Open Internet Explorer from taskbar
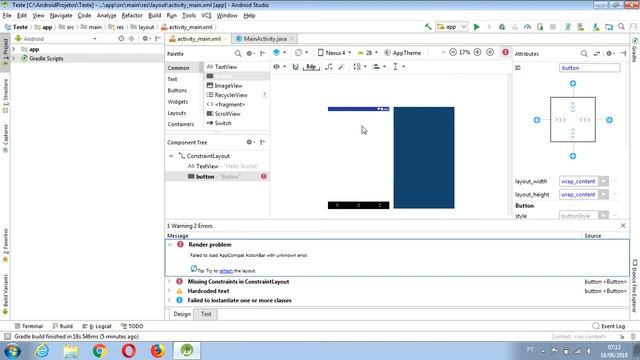The width and height of the screenshot is (640, 360). (42, 351)
